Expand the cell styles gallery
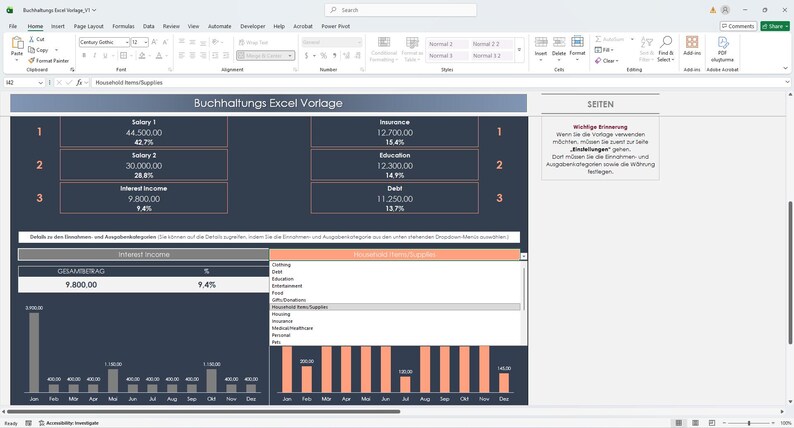The width and height of the screenshot is (794, 428). (x=519, y=50)
